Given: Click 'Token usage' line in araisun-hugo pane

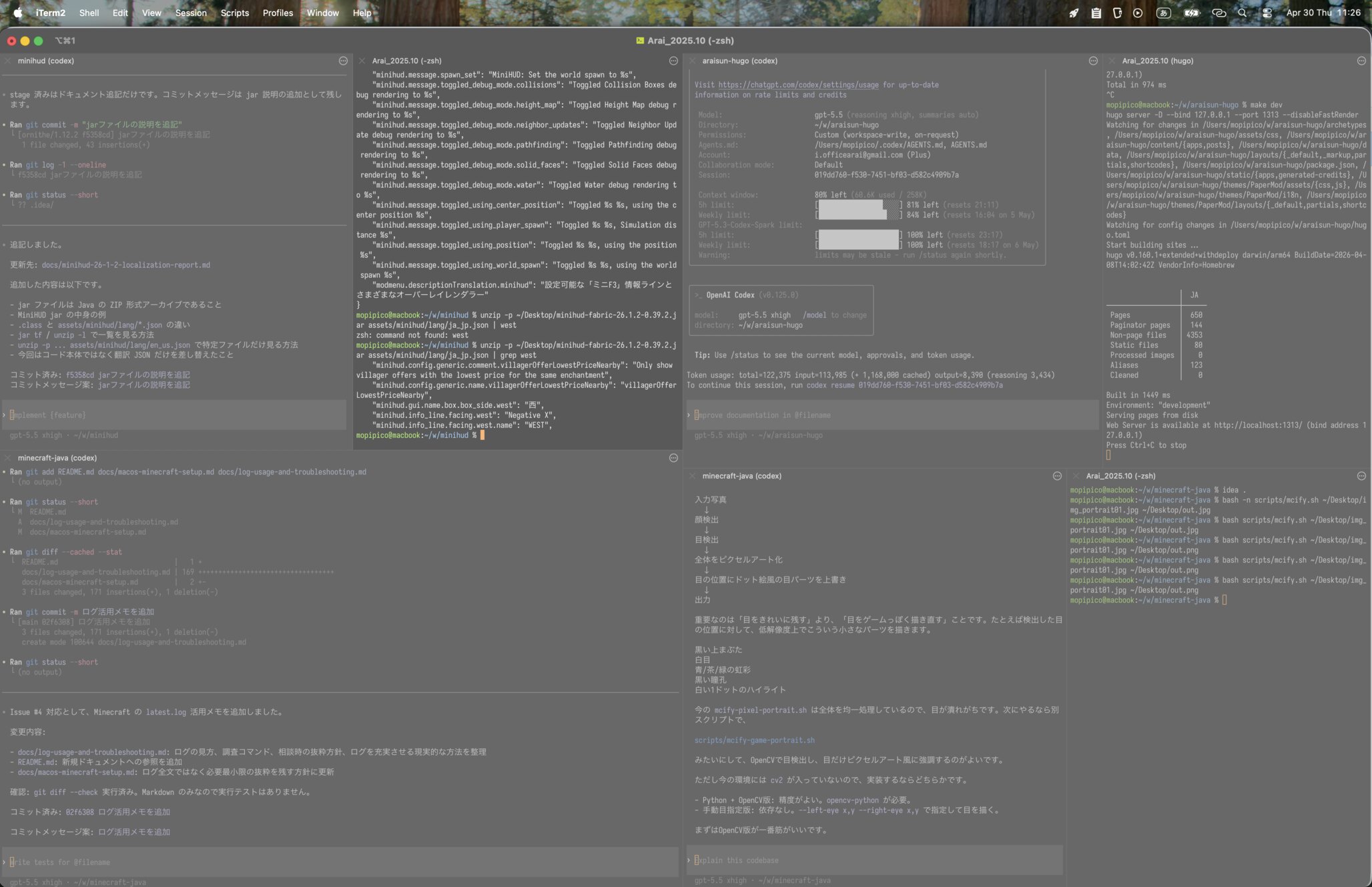Looking at the screenshot, I should [871, 375].
